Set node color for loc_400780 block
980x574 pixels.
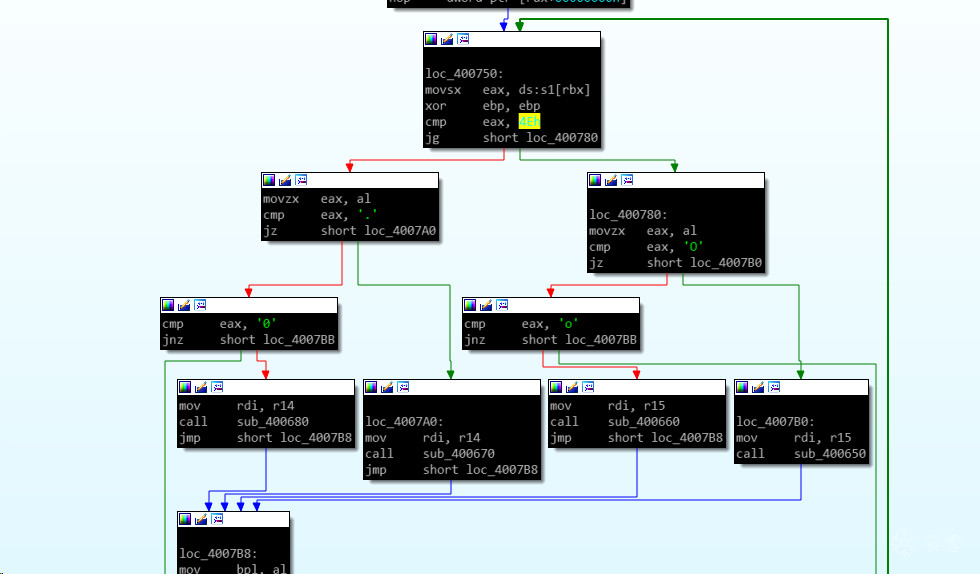click(595, 180)
